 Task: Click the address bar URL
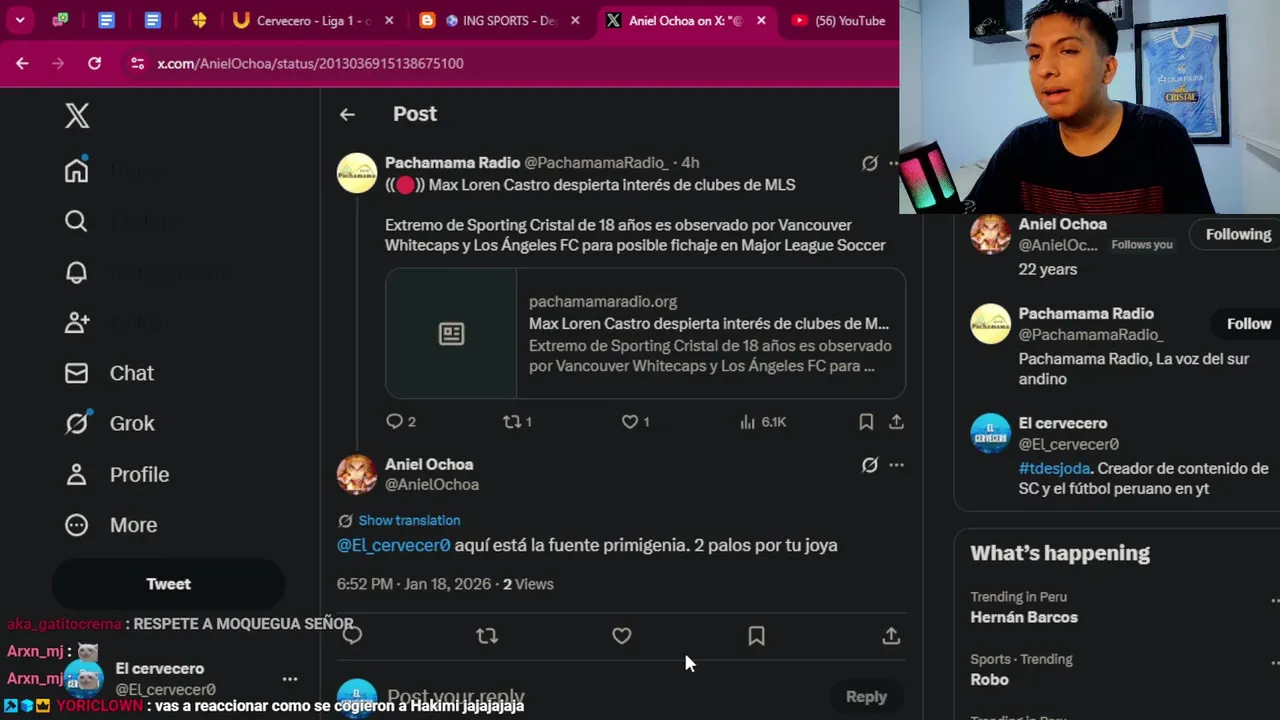[310, 63]
